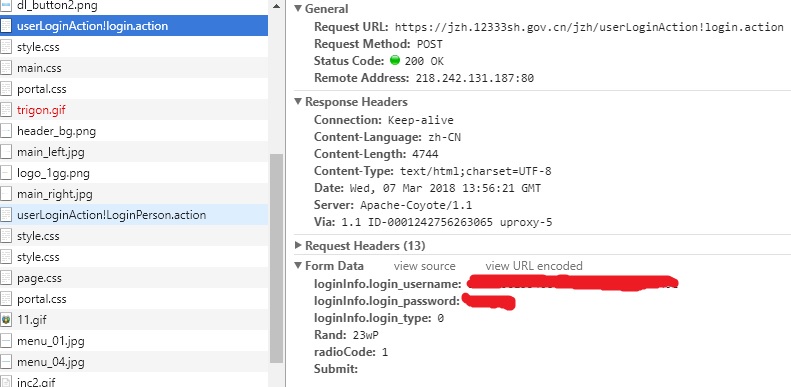This screenshot has width=791, height=387.
Task: Click the file icon beside trigon.gif
Action: pos(6,109)
